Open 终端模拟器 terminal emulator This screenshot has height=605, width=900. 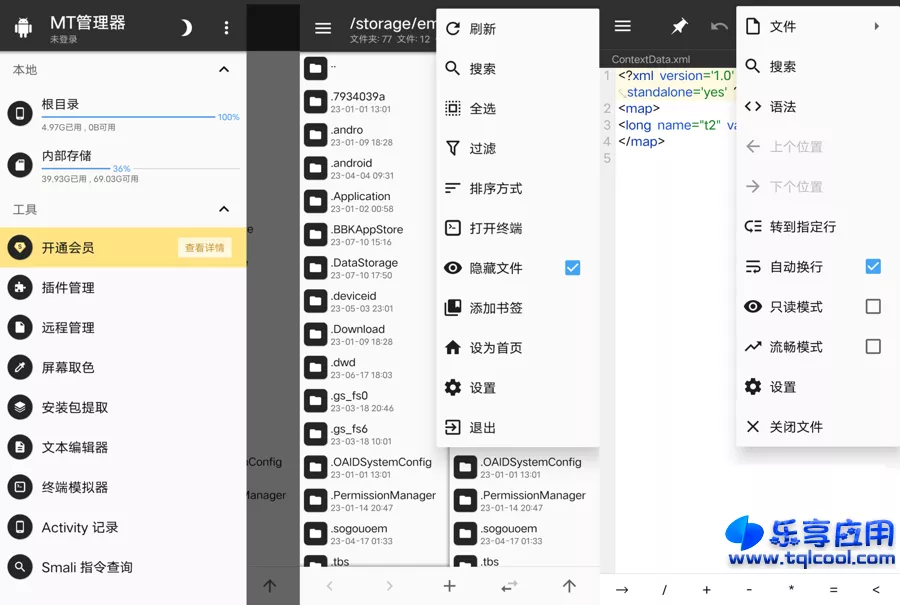point(74,487)
